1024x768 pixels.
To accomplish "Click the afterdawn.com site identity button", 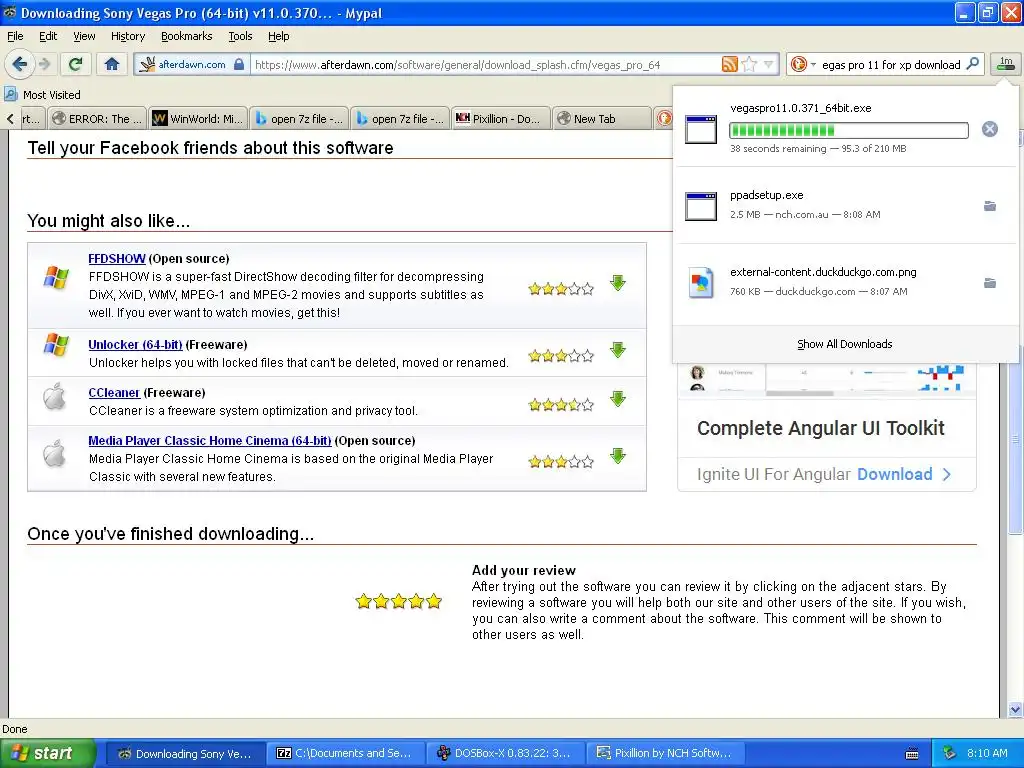I will coord(192,64).
